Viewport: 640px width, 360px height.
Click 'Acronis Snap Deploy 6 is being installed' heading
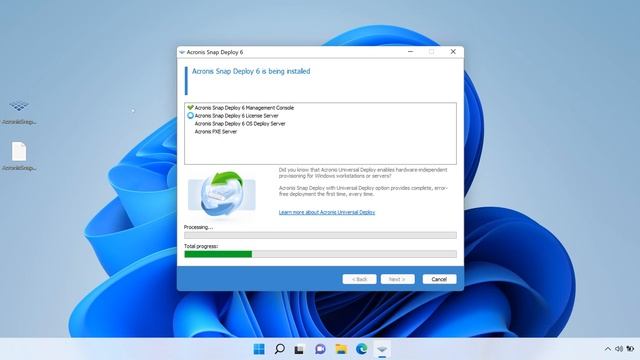[251, 71]
